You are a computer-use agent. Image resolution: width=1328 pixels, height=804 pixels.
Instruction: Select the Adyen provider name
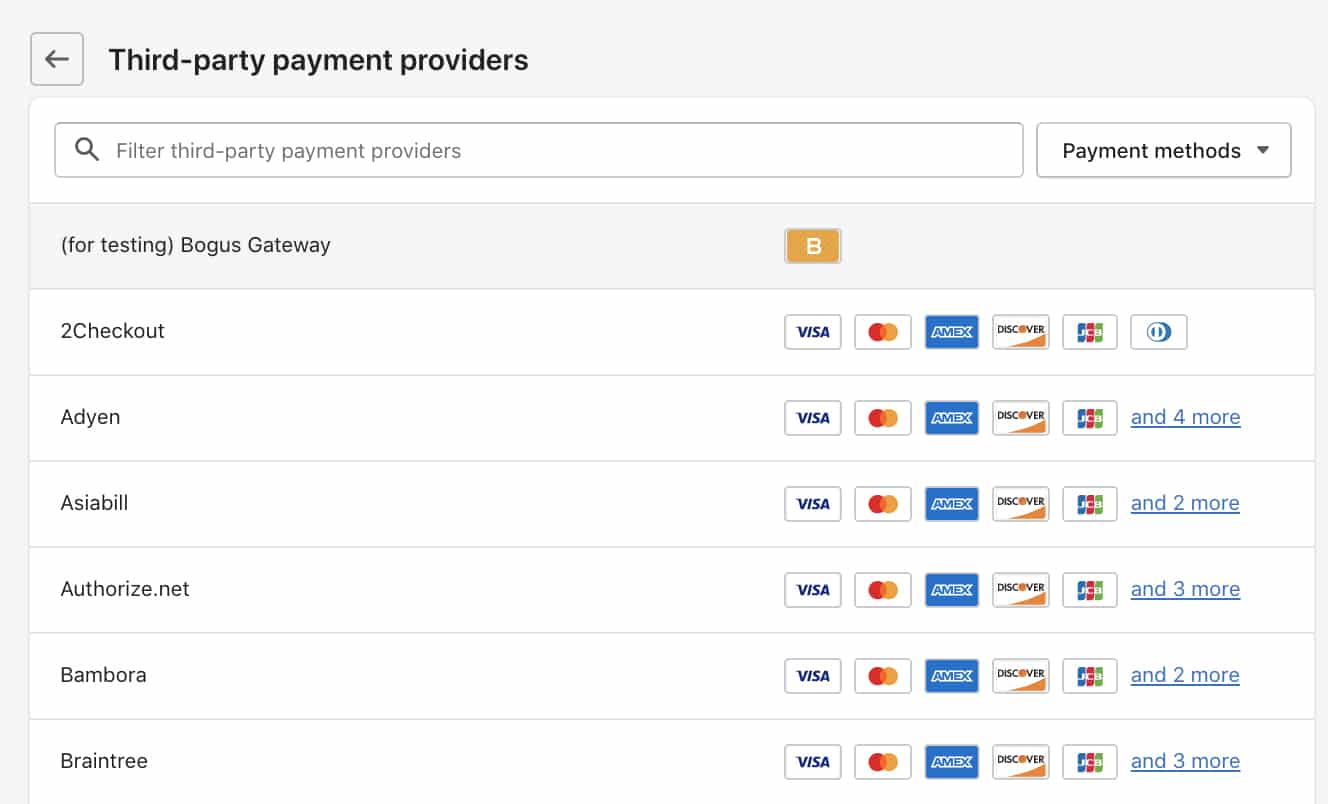click(x=90, y=417)
